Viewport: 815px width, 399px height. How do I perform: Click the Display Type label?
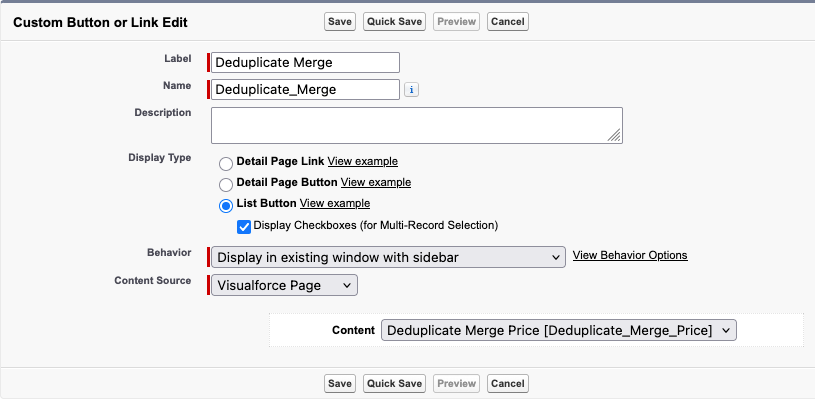click(160, 158)
